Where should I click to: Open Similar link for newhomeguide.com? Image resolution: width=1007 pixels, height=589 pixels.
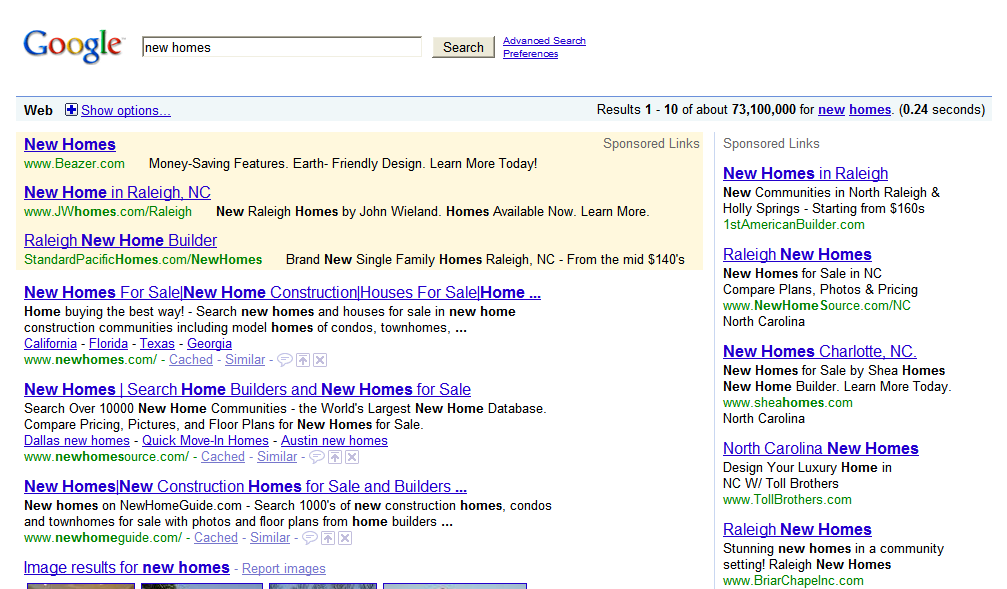(x=270, y=538)
